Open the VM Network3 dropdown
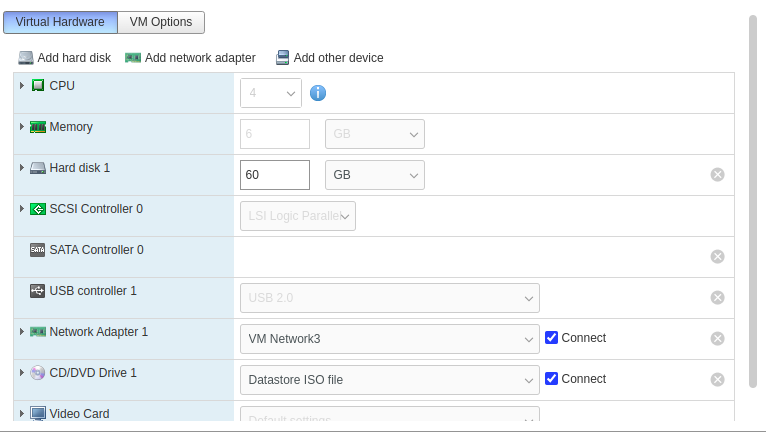The image size is (766, 432). (x=390, y=339)
